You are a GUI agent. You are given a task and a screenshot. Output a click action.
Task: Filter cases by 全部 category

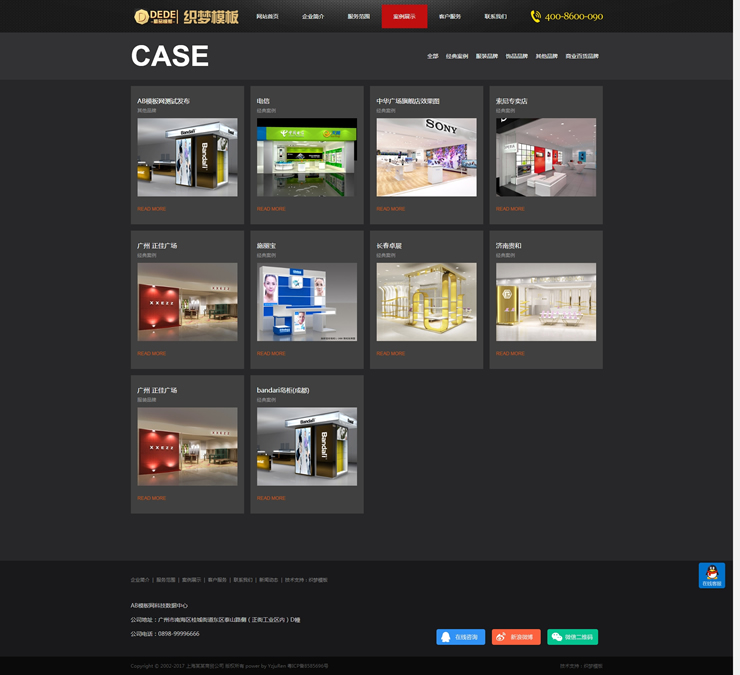[x=432, y=56]
